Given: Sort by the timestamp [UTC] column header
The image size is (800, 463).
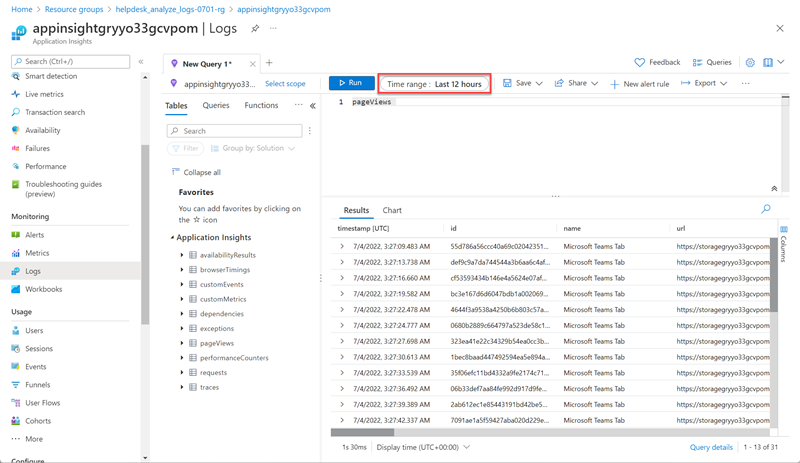Looking at the screenshot, I should click(363, 229).
